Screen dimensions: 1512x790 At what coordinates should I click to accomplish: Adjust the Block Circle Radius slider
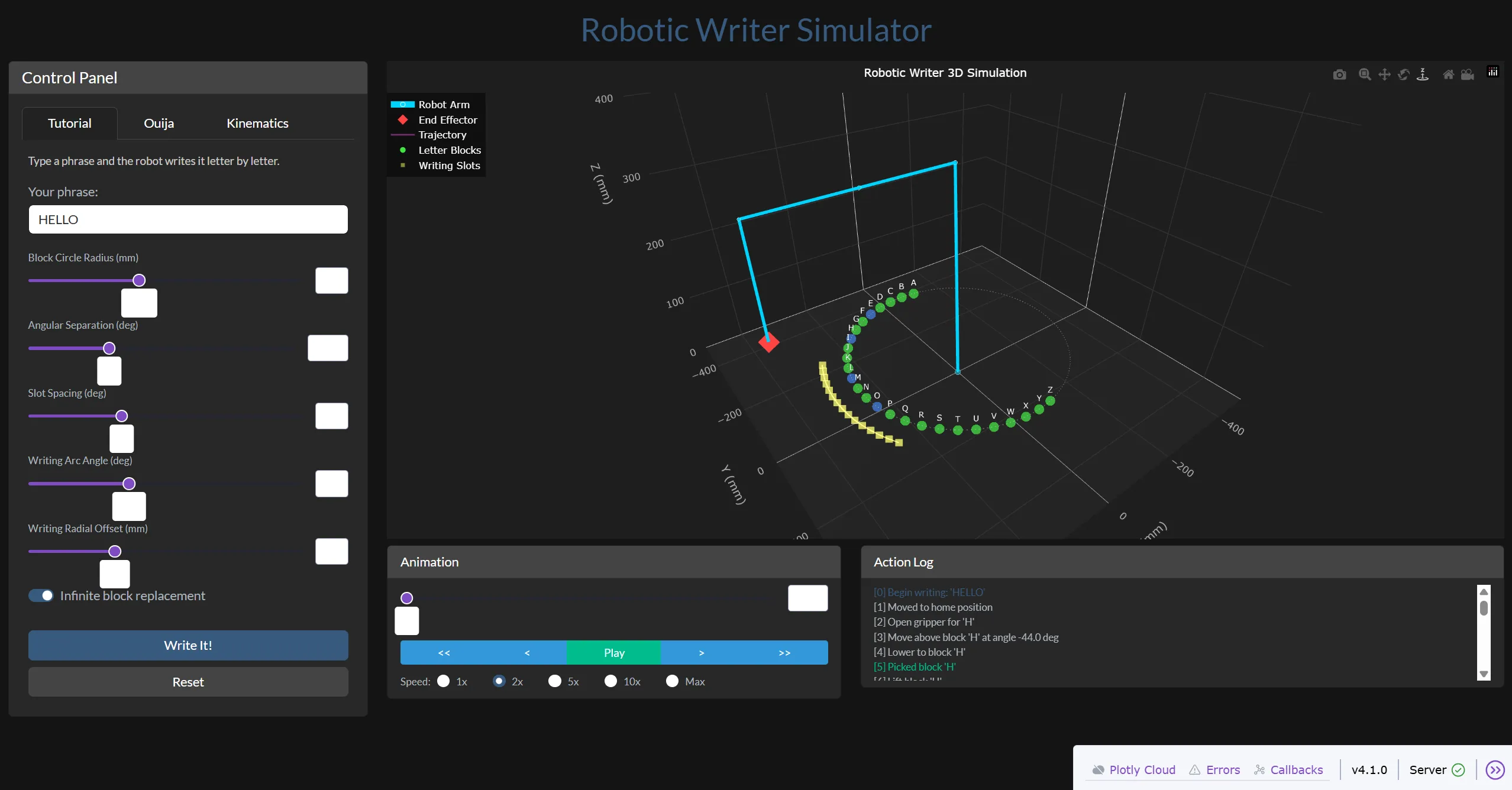pyautogui.click(x=138, y=280)
